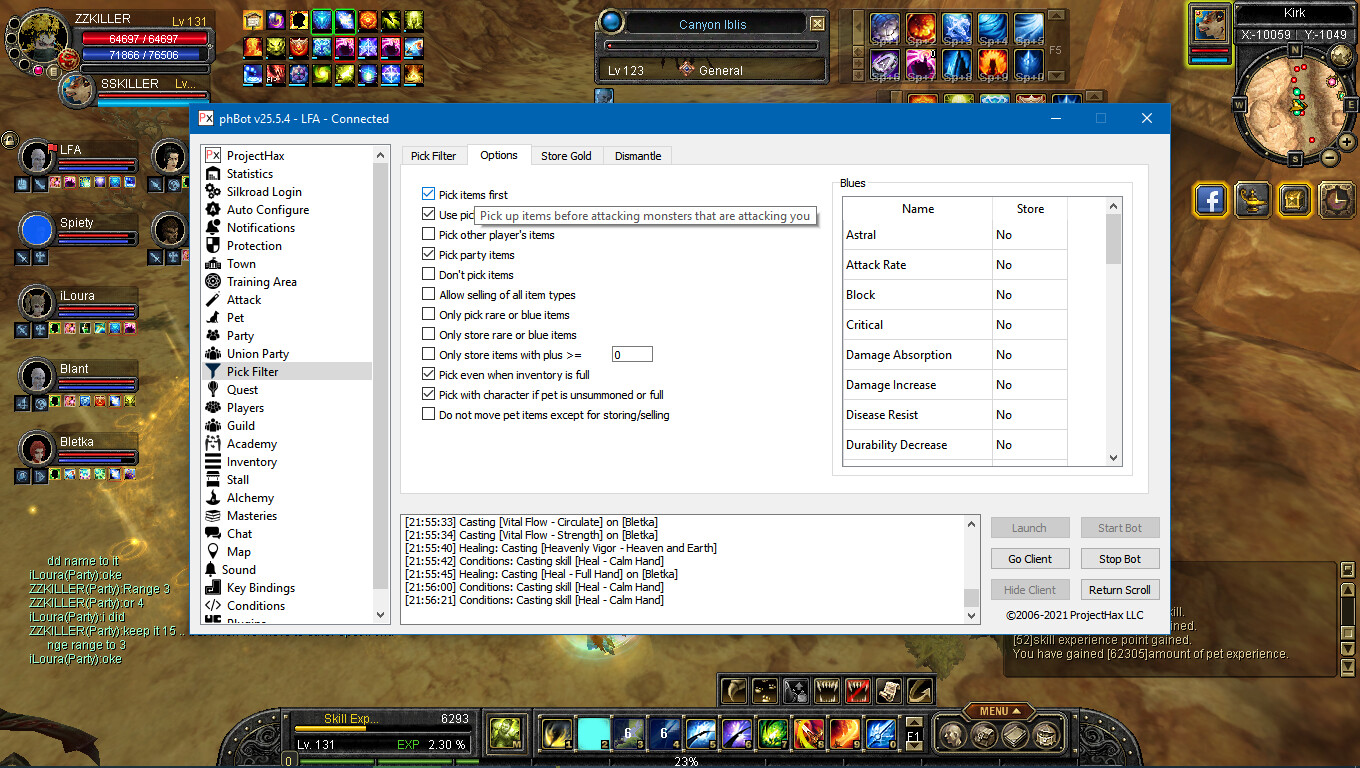Viewport: 1360px width, 768px height.
Task: Open the Alchemy flask icon in sidebar
Action: pos(212,498)
